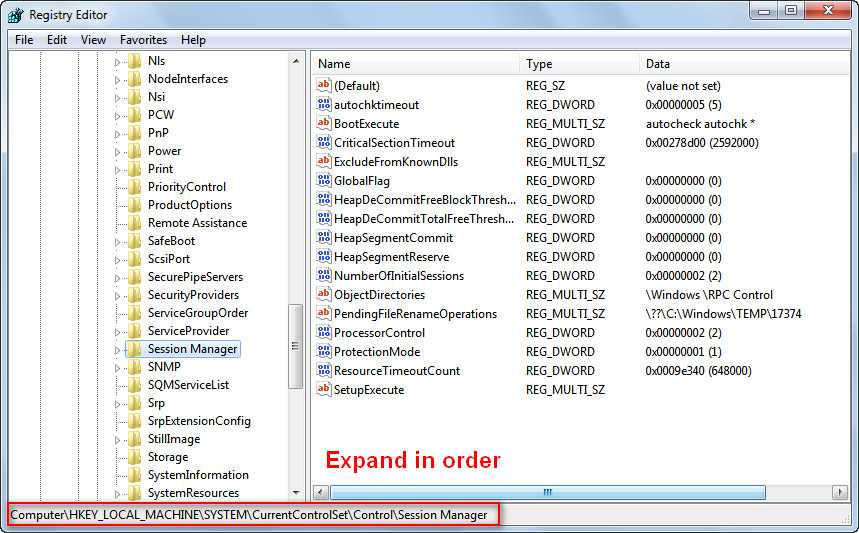The image size is (859, 533).
Task: Click the PendingFileRenameOperations value icon
Action: (323, 314)
